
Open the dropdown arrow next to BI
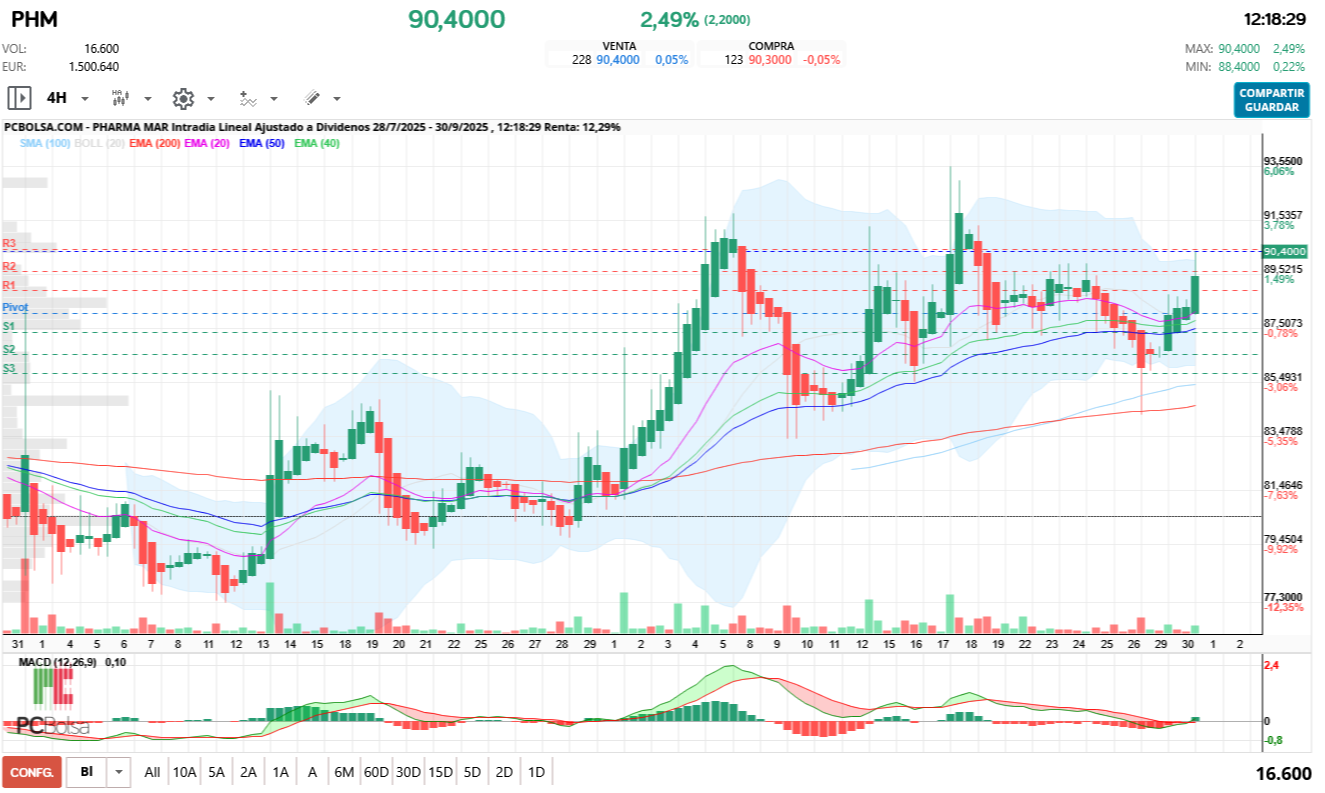[120, 772]
